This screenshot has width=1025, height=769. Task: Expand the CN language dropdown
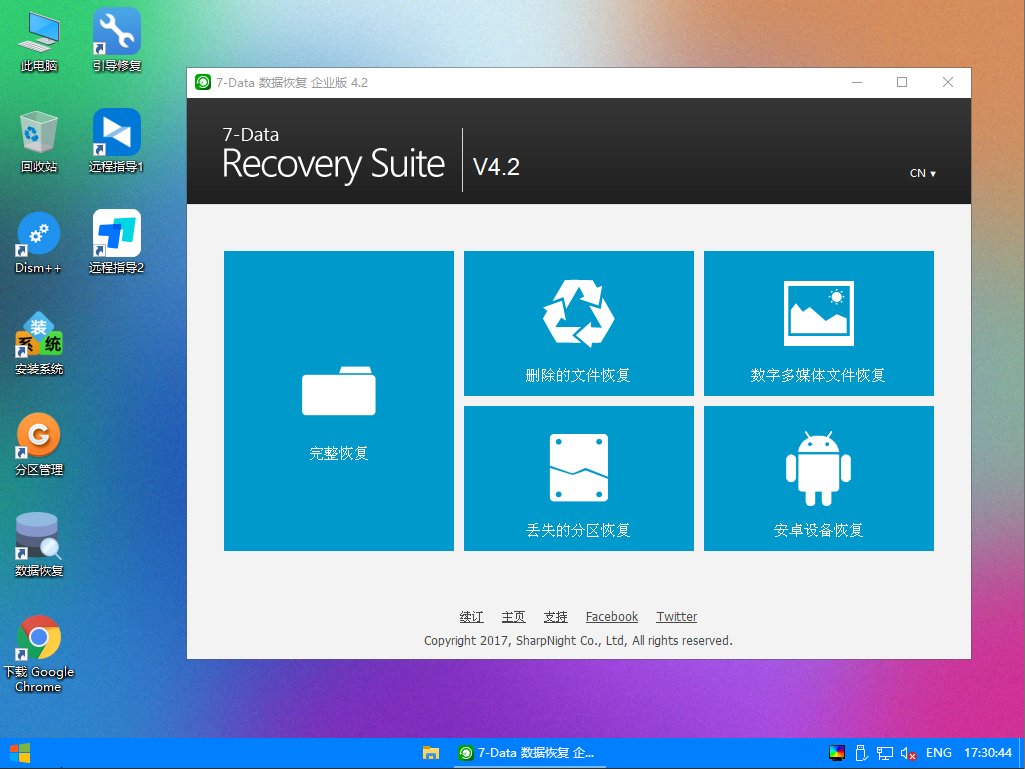coord(922,173)
